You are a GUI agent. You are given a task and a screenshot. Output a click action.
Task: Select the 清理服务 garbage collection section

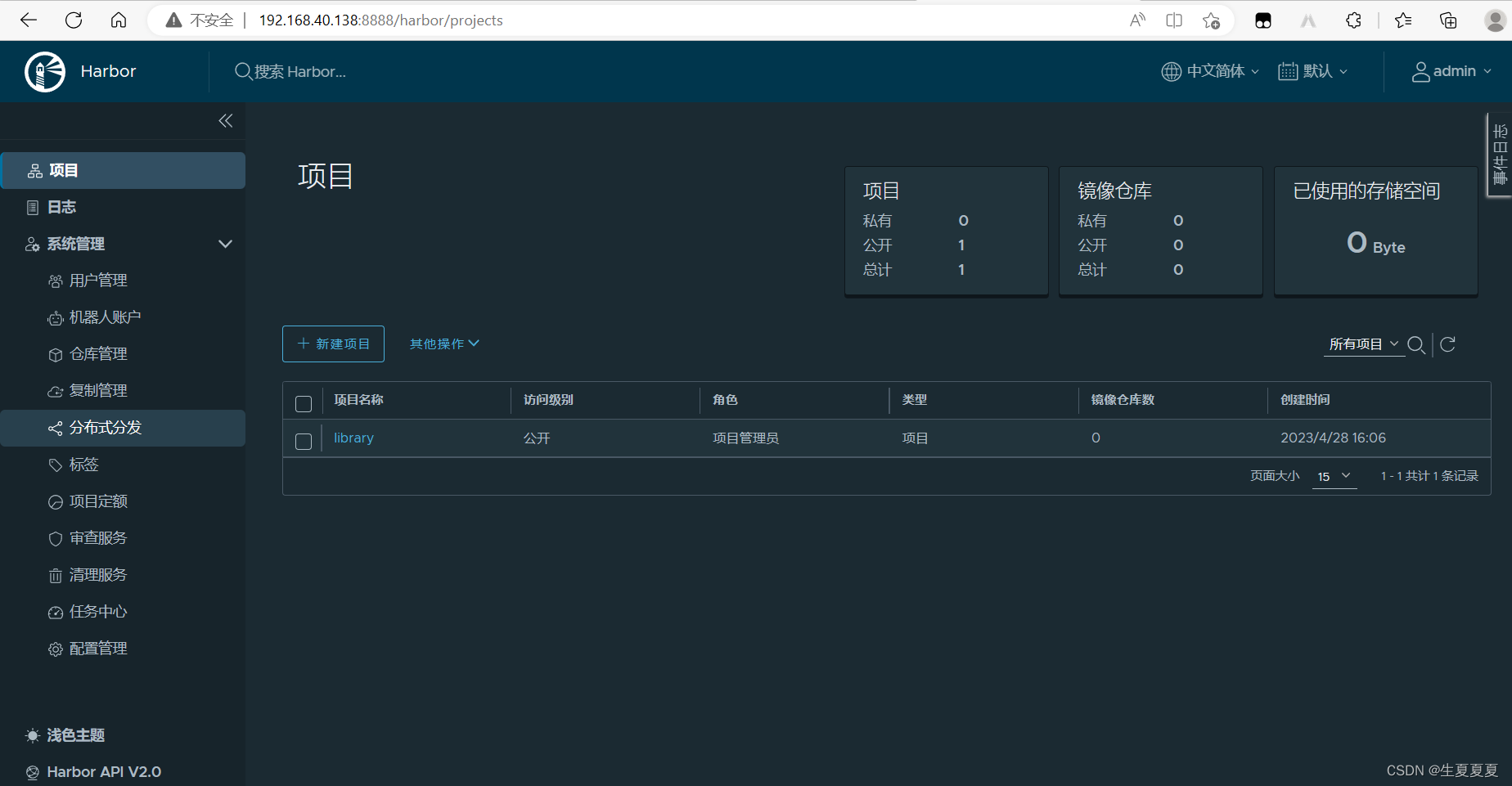point(99,574)
